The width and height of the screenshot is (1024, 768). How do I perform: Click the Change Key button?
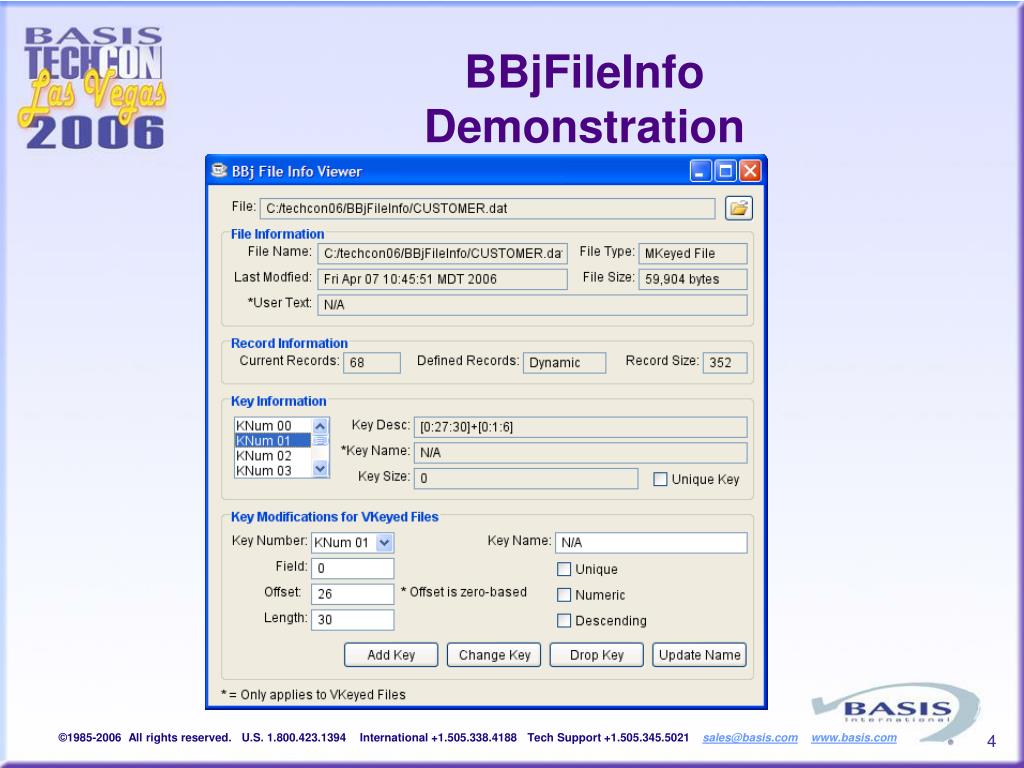tap(494, 655)
